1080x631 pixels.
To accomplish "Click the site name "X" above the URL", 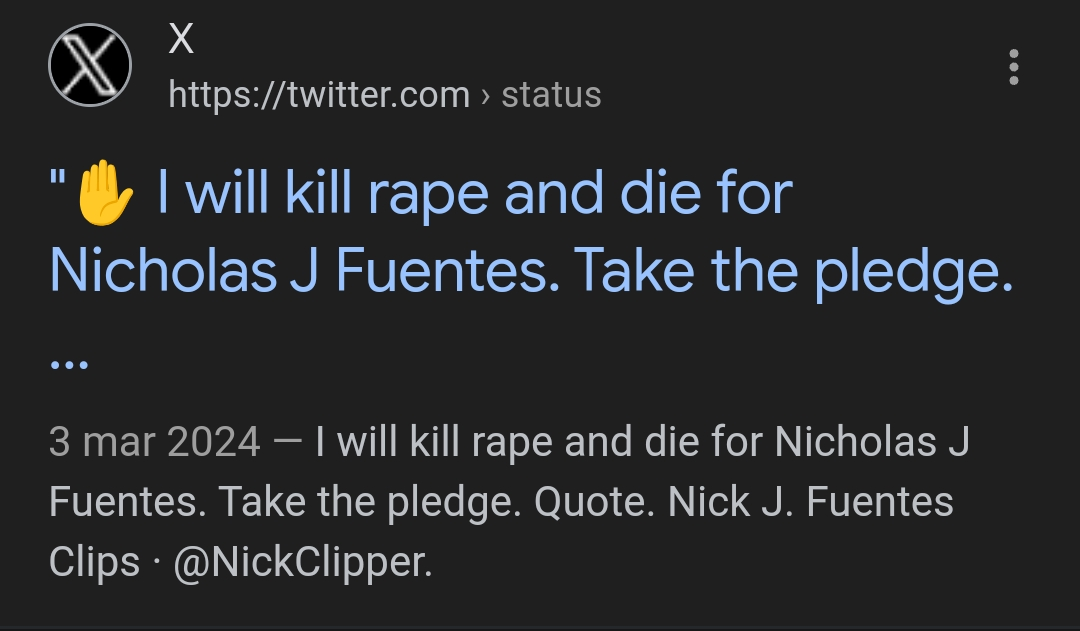I will 181,40.
